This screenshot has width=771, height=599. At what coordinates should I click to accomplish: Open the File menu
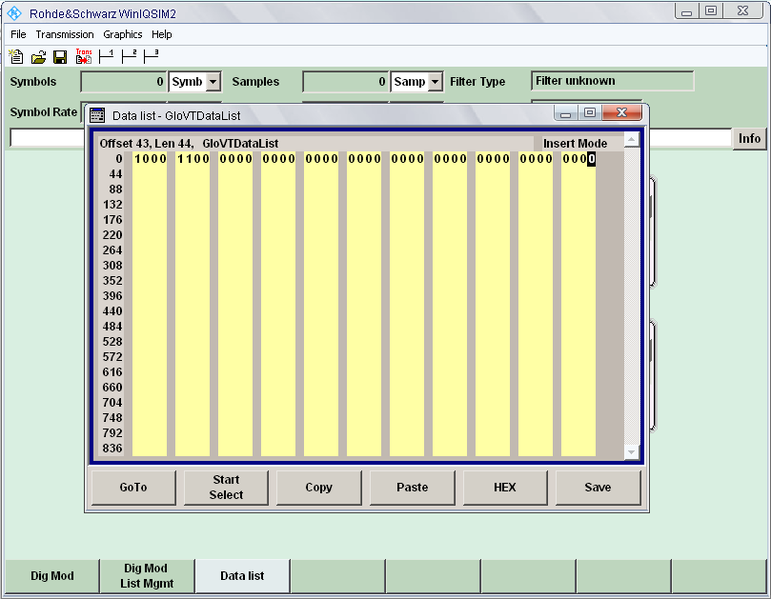tap(18, 34)
